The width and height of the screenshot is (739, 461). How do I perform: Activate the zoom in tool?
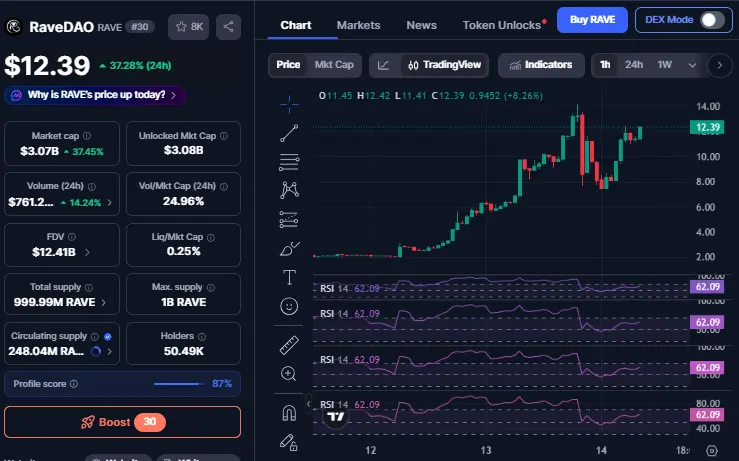288,374
